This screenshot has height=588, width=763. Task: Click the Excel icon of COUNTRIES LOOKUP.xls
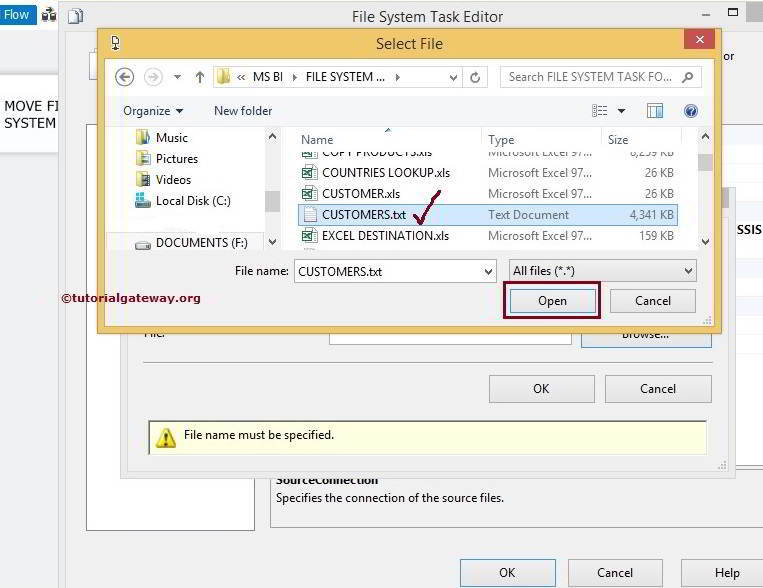click(x=309, y=173)
